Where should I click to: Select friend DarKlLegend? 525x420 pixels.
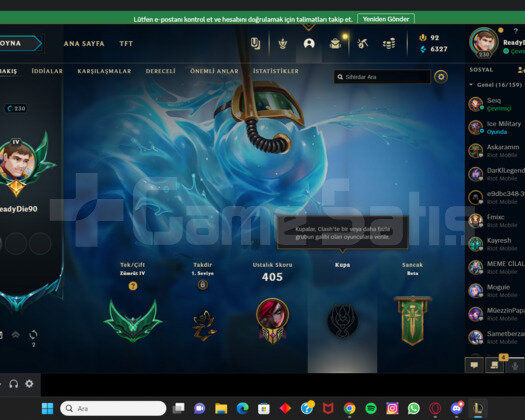pos(496,174)
